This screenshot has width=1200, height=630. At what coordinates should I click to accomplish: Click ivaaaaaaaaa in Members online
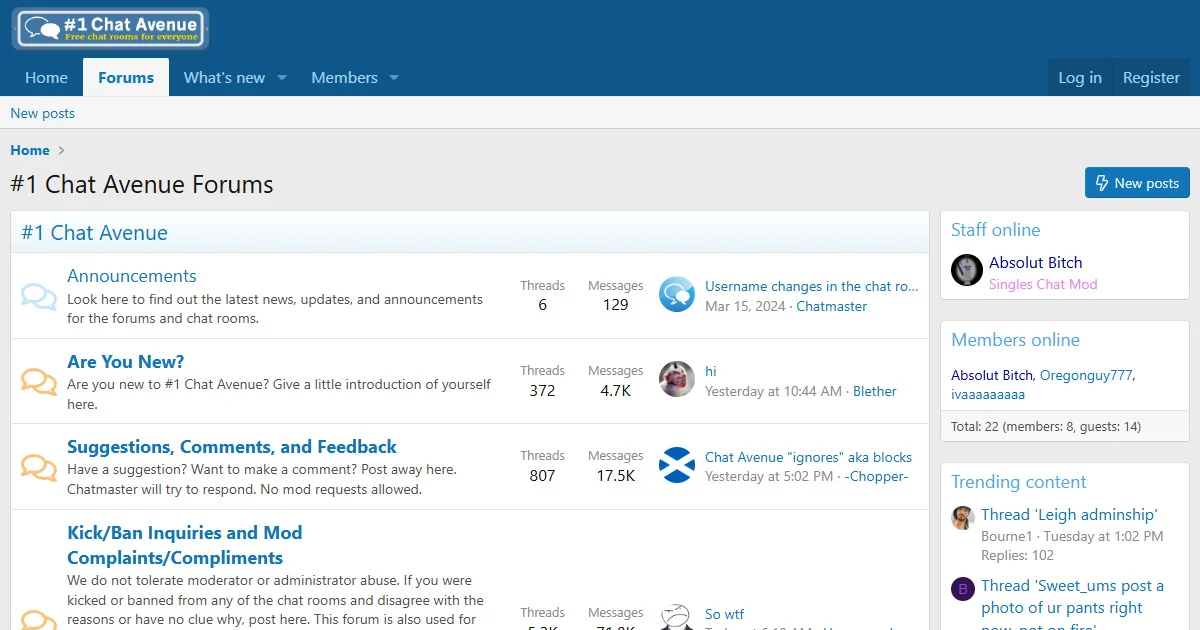988,394
